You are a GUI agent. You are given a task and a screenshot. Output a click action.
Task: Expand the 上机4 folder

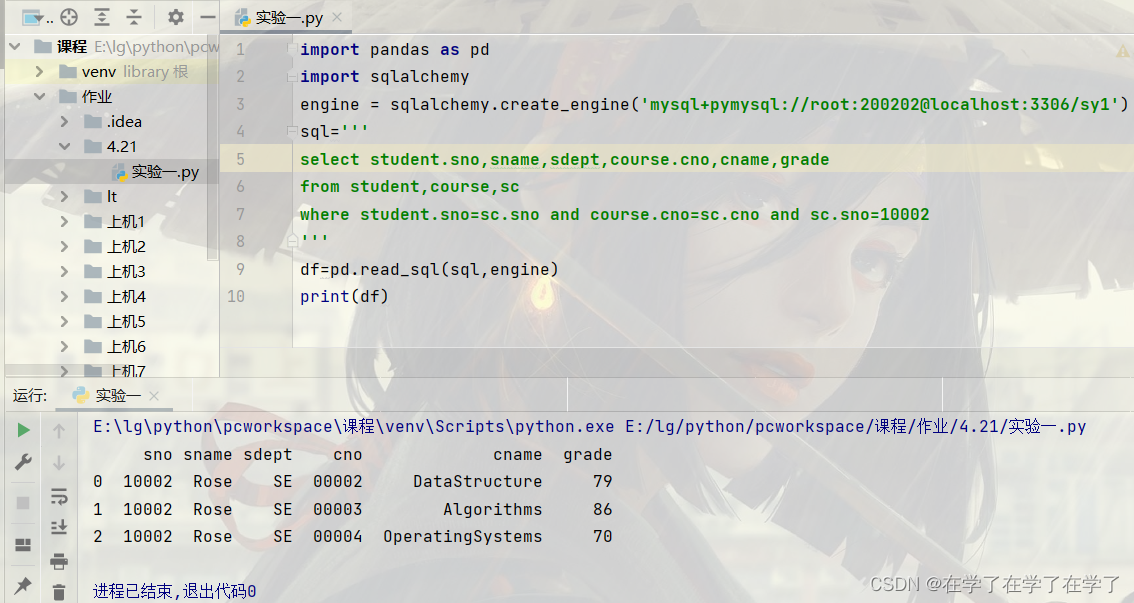point(64,296)
